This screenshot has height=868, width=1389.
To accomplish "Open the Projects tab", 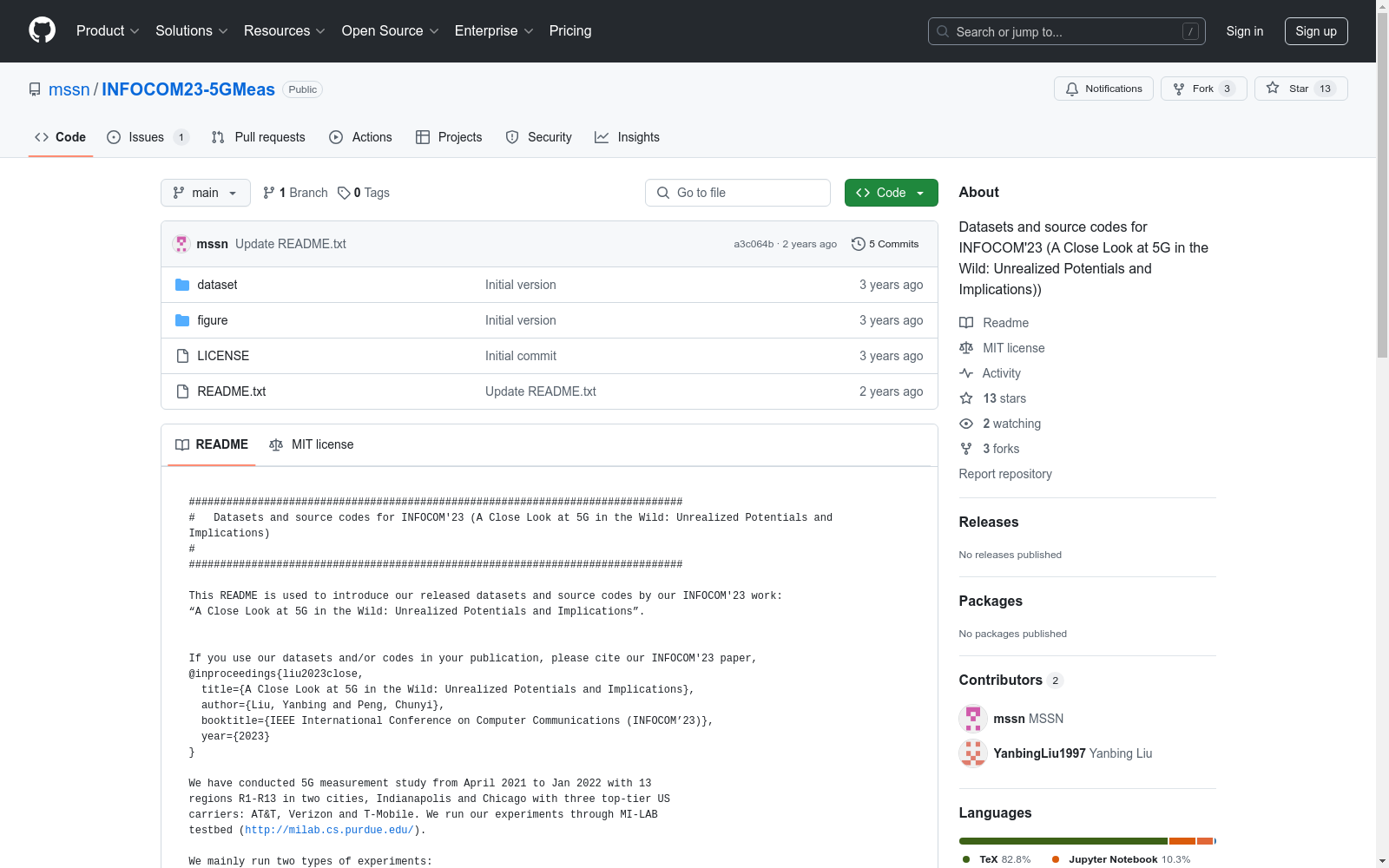I will click(x=449, y=137).
